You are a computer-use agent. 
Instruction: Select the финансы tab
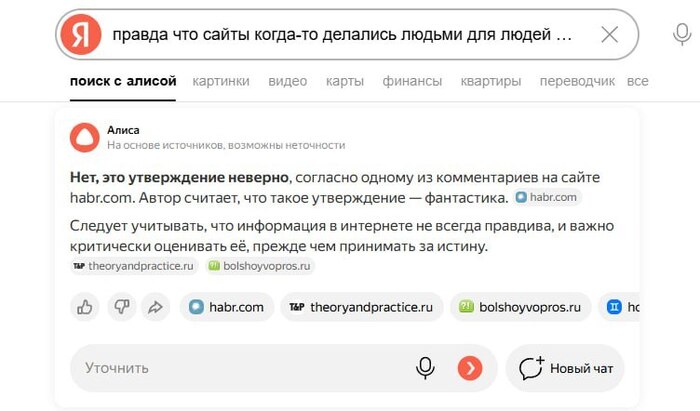point(412,81)
